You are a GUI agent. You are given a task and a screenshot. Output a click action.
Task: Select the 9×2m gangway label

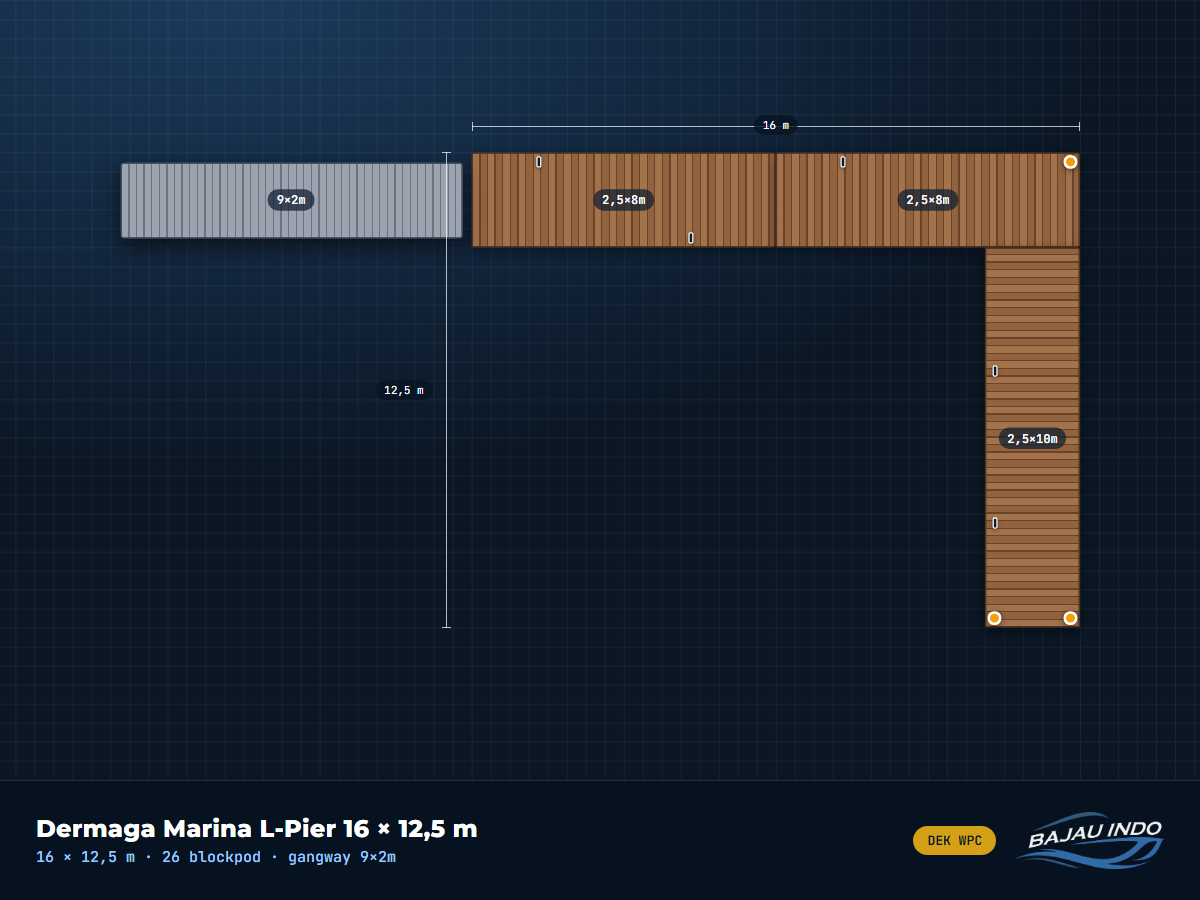291,200
